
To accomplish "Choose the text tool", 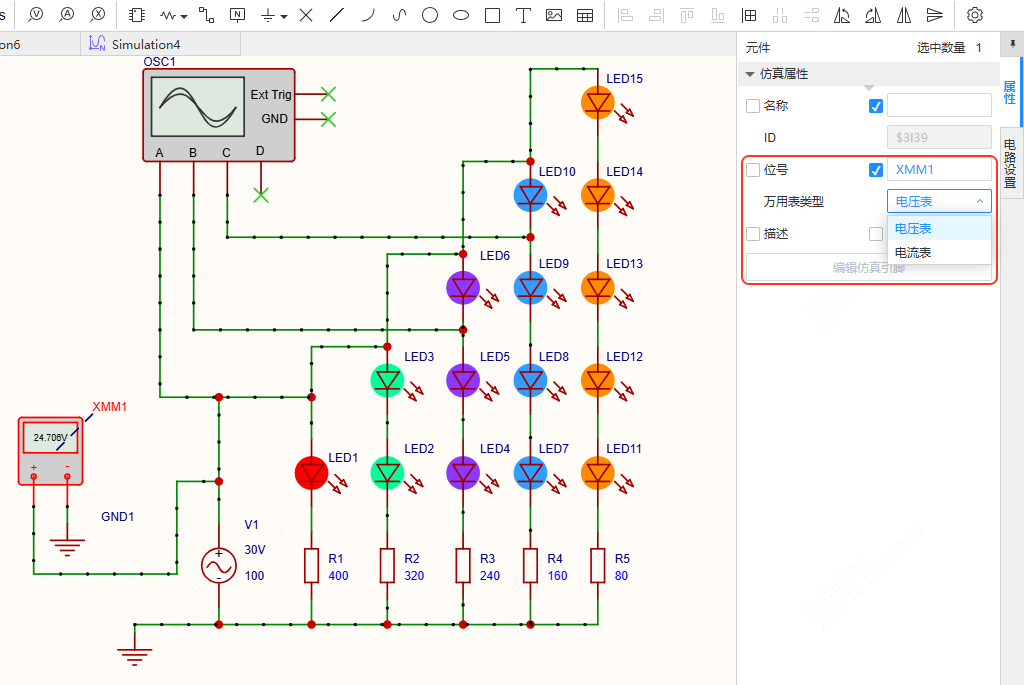I will 523,15.
